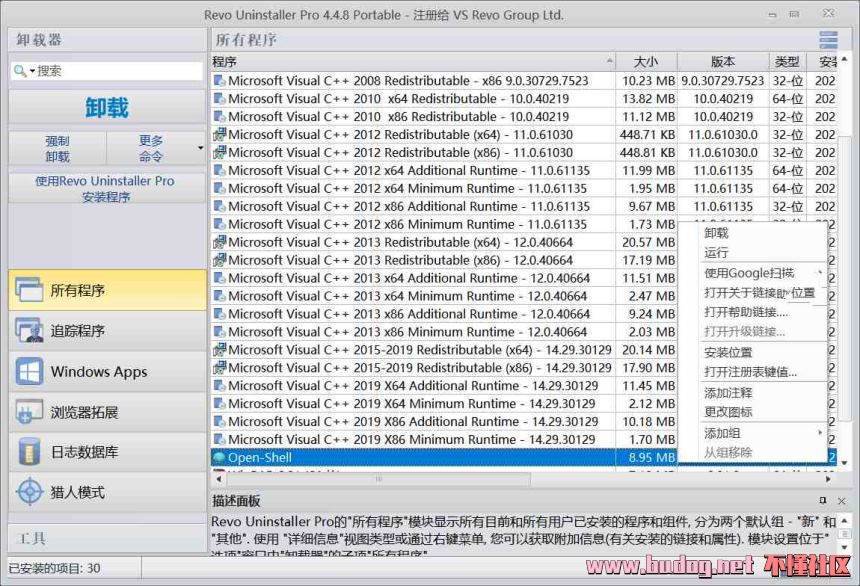Click the large 卸载 button
Viewport: 860px width, 586px height.
[x=107, y=108]
